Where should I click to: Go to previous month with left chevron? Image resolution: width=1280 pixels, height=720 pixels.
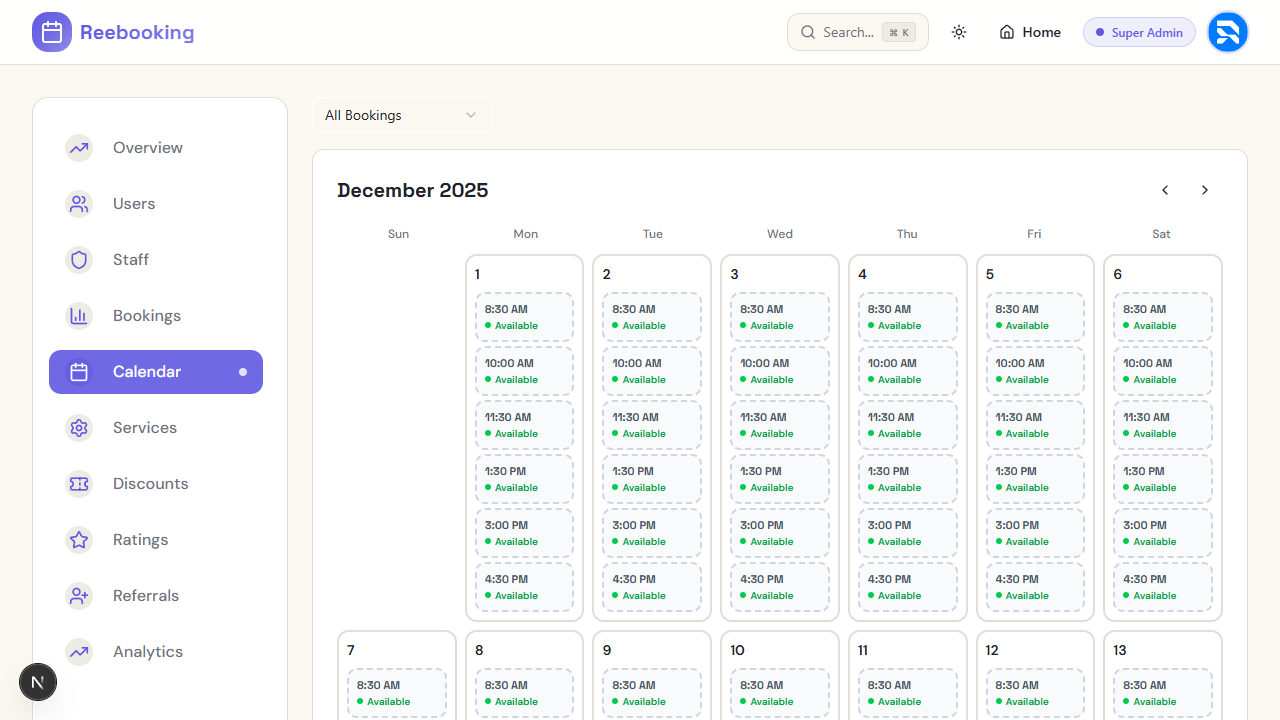[1165, 190]
